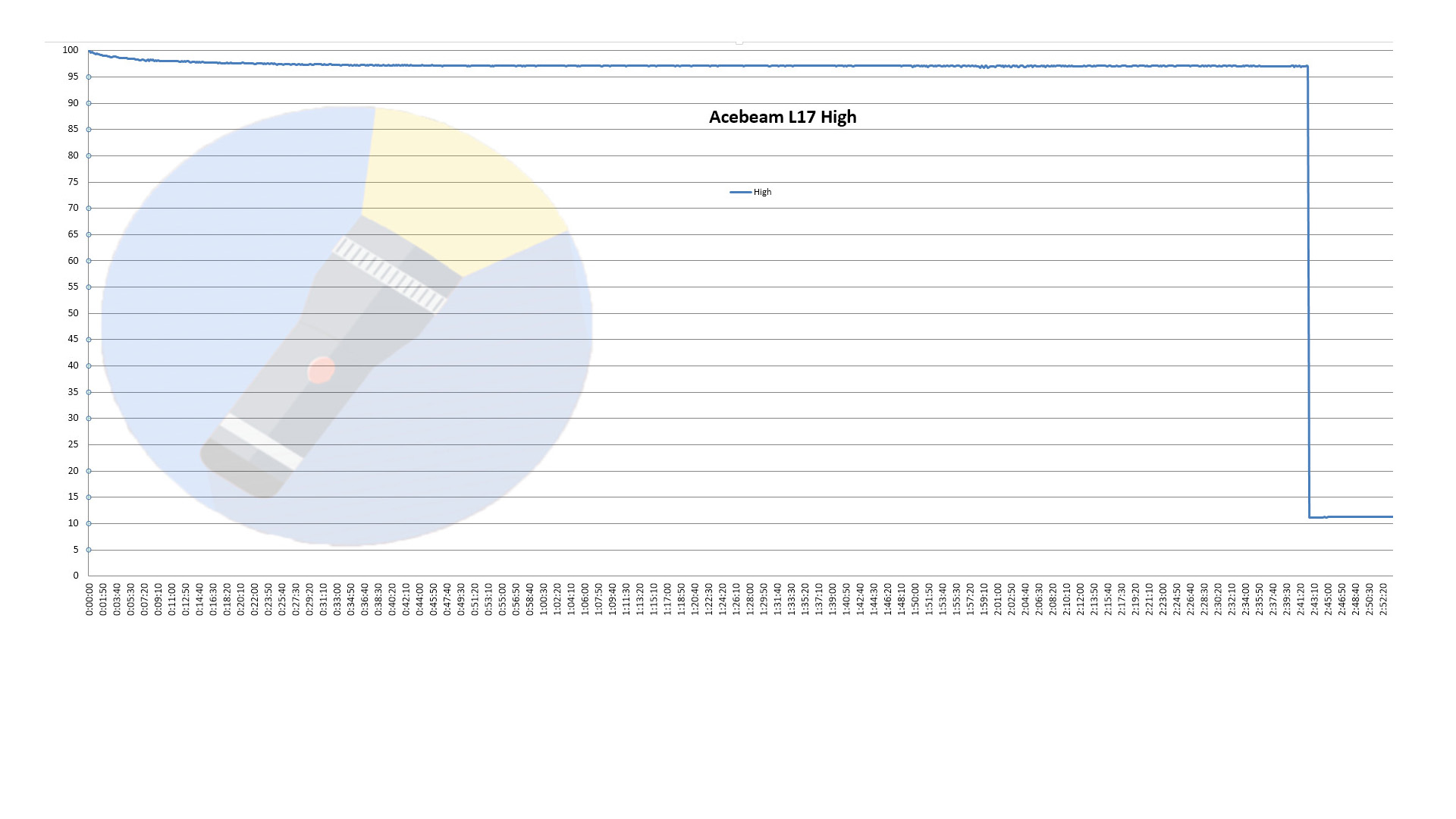Viewport: 1456px width, 819px height.
Task: Click the low flat tail of the High line
Action: pos(1351,516)
